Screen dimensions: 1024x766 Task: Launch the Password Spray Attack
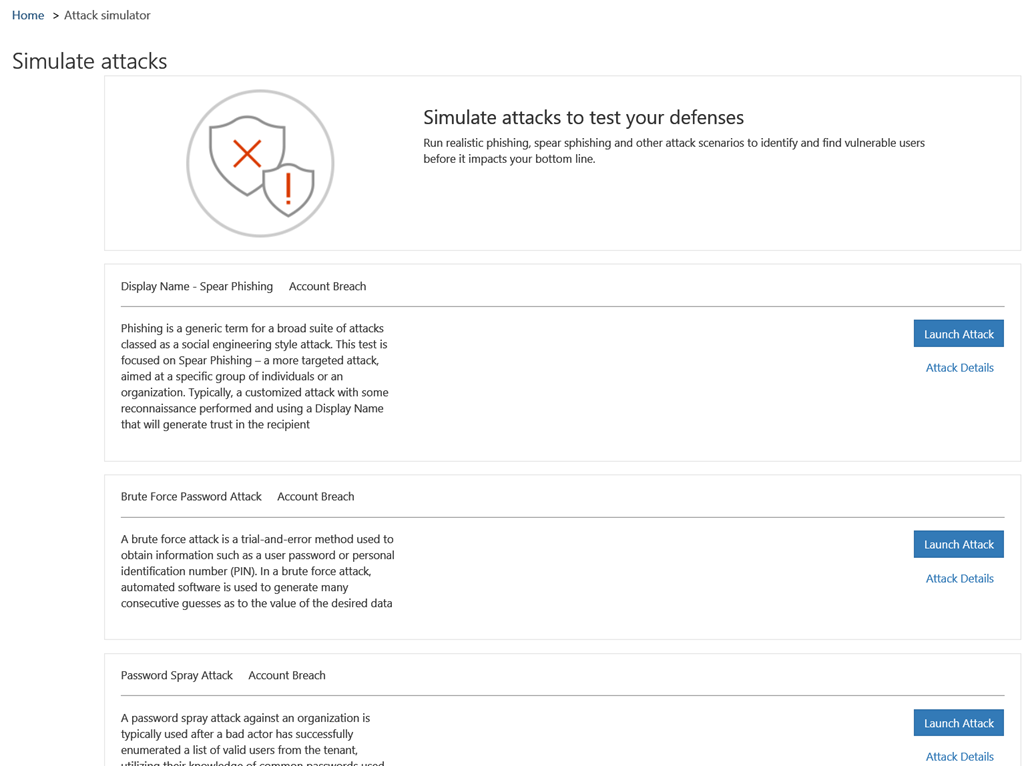958,723
